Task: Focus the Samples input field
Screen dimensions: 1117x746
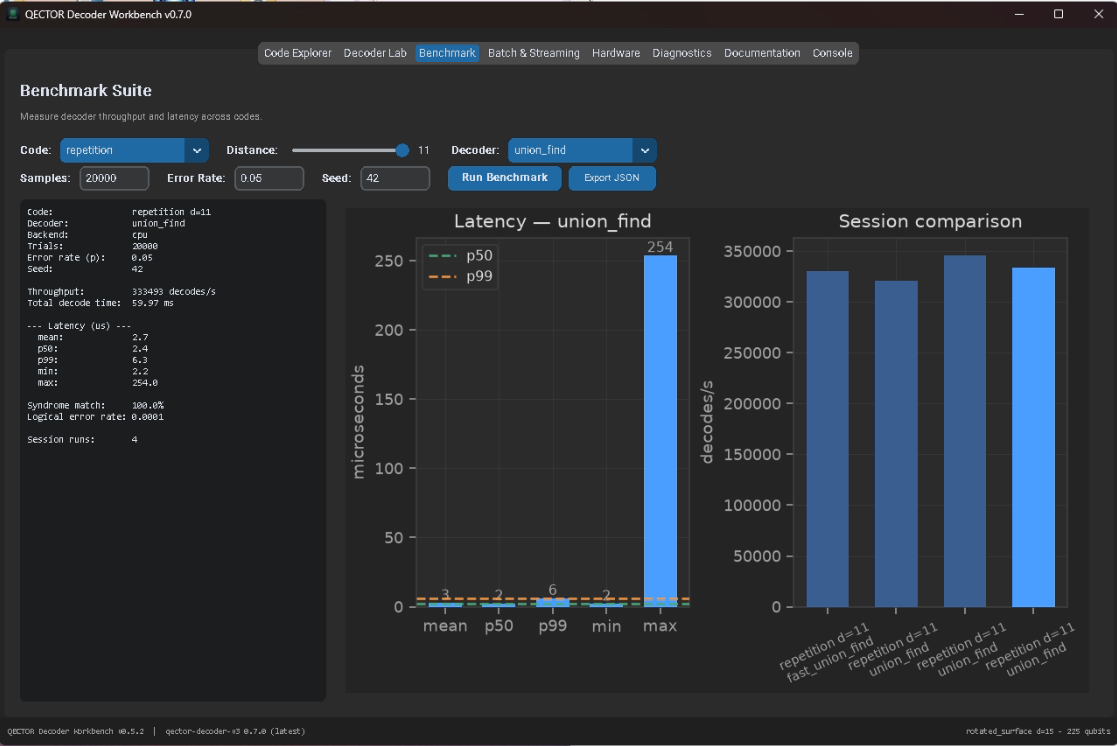Action: pyautogui.click(x=114, y=178)
